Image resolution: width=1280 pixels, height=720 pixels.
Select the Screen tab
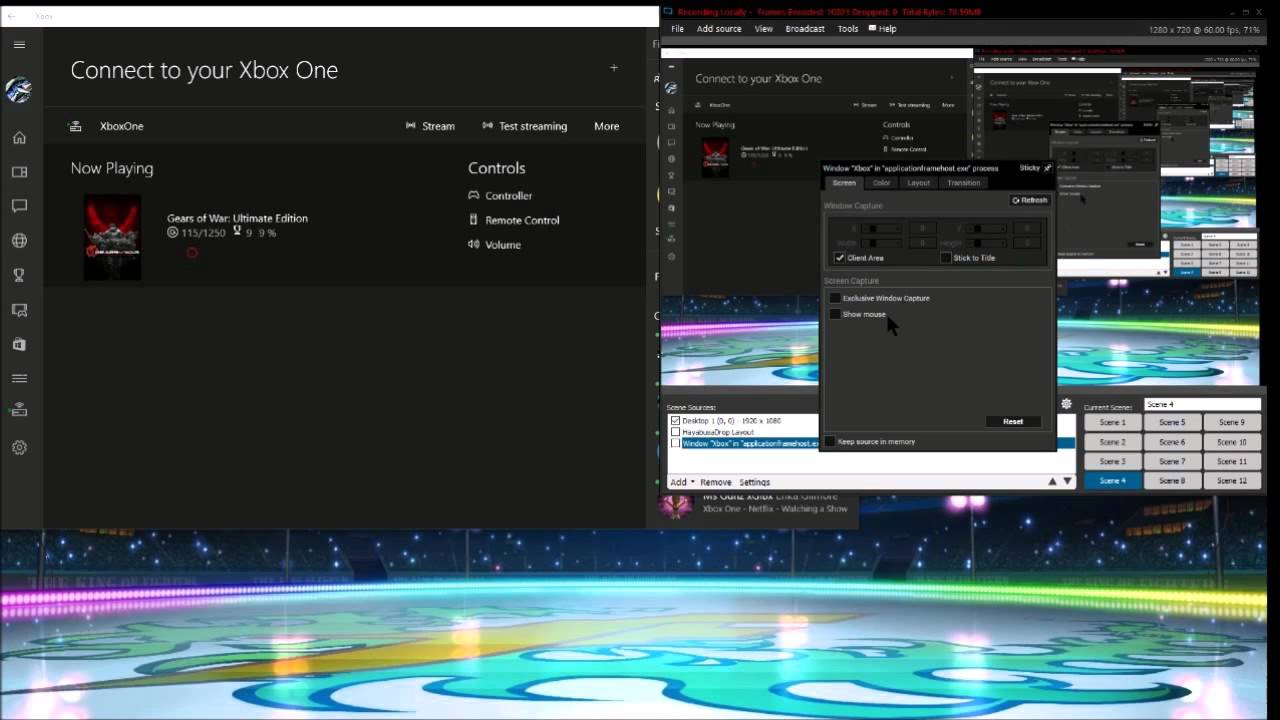844,183
